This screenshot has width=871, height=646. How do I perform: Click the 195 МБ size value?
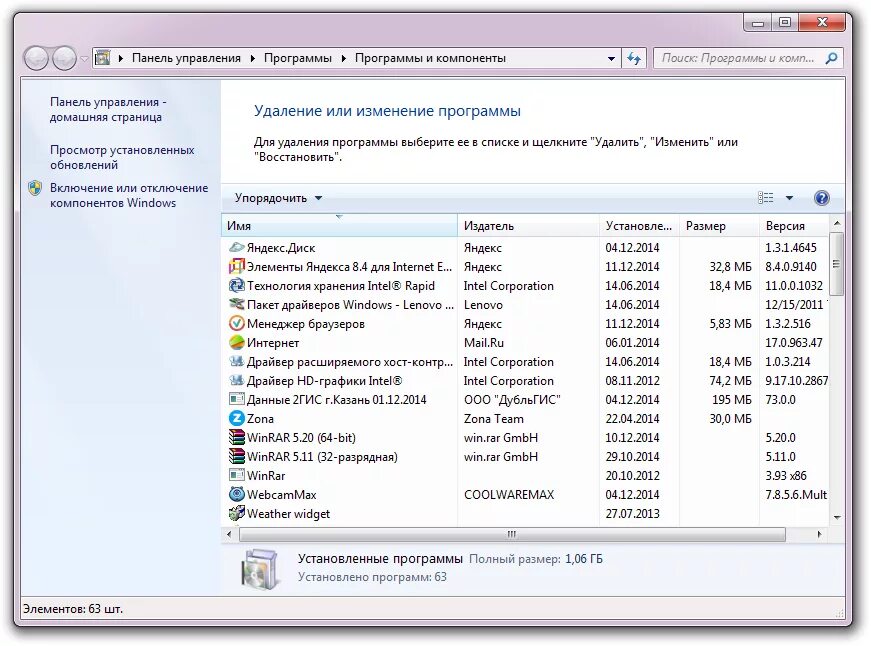coord(732,399)
